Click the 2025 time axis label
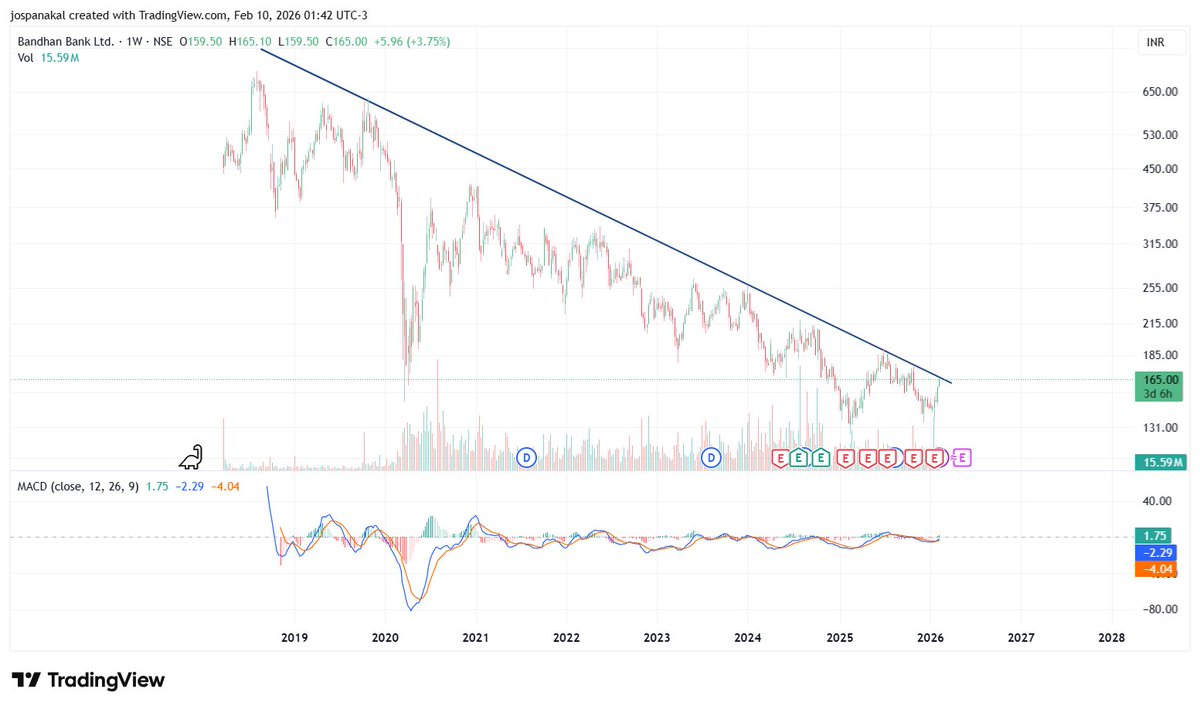Viewport: 1200px width, 709px height. [x=840, y=637]
